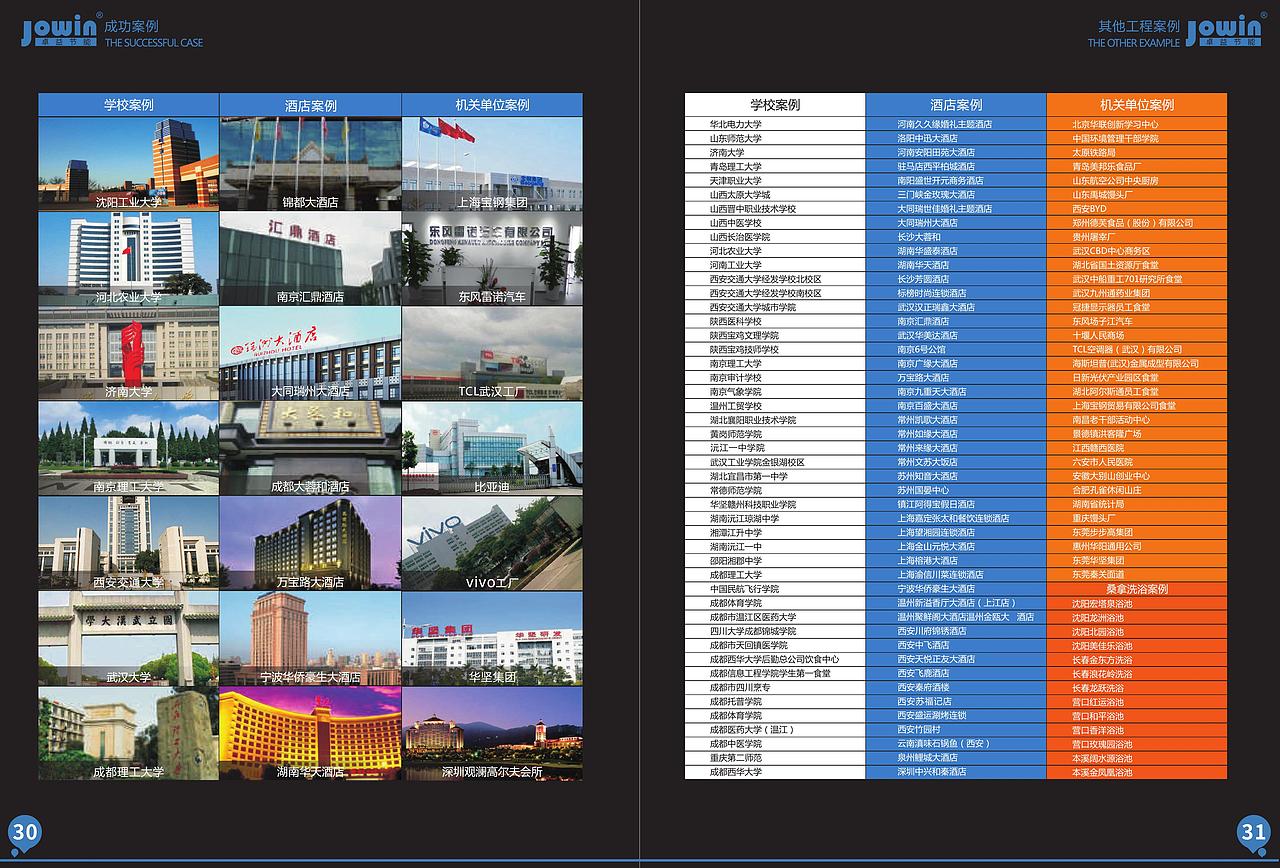Open the 西安交通大学 photo

click(128, 544)
